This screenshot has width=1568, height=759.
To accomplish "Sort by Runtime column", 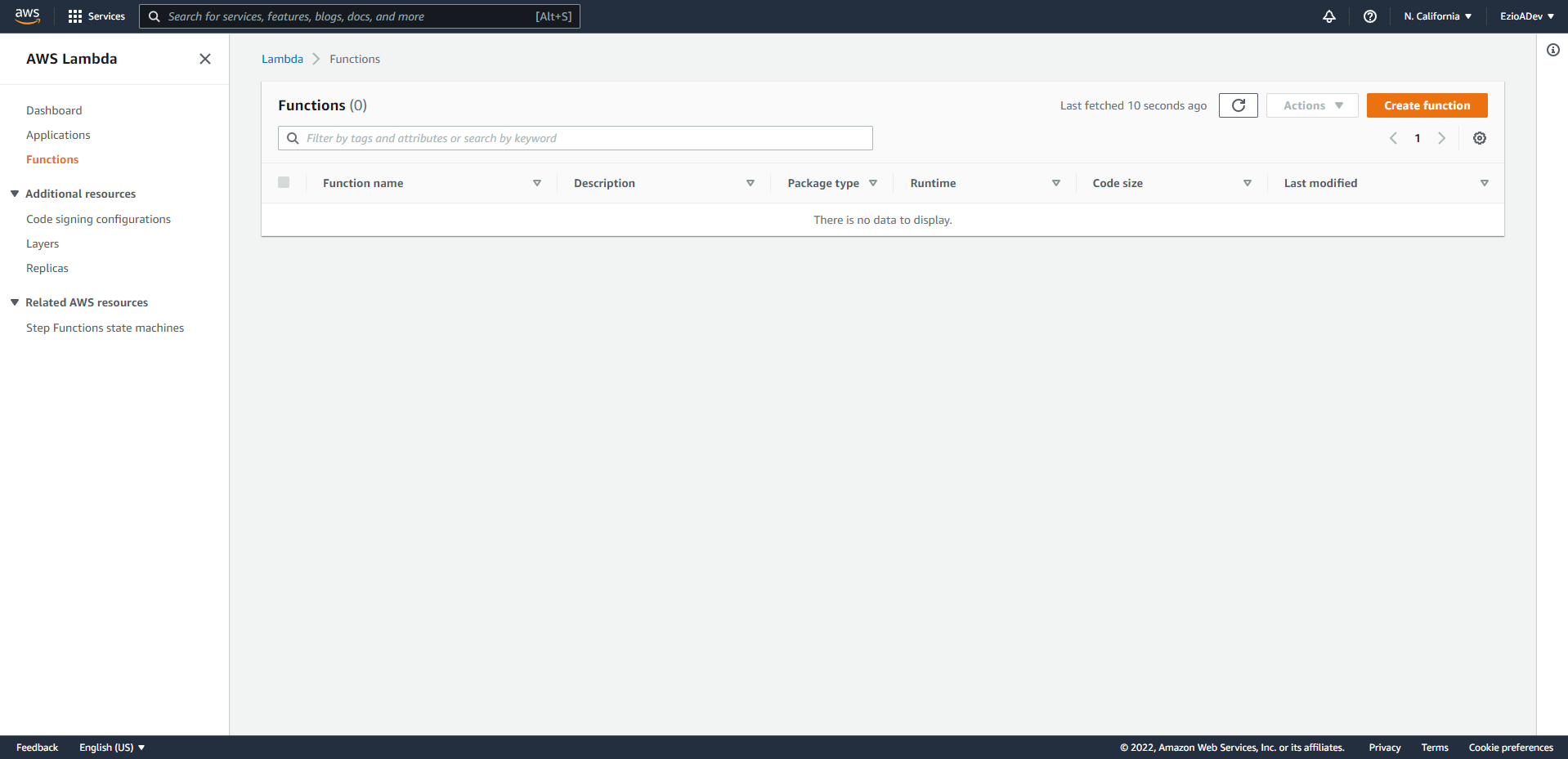I will 1056,183.
